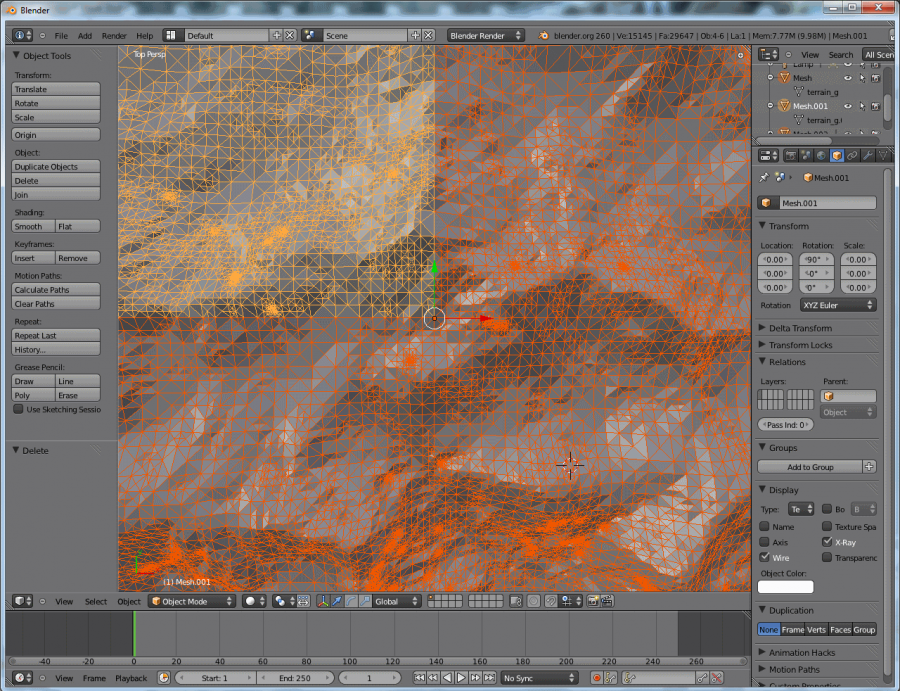The height and width of the screenshot is (691, 900).
Task: Click the Add to Group button
Action: tap(809, 467)
